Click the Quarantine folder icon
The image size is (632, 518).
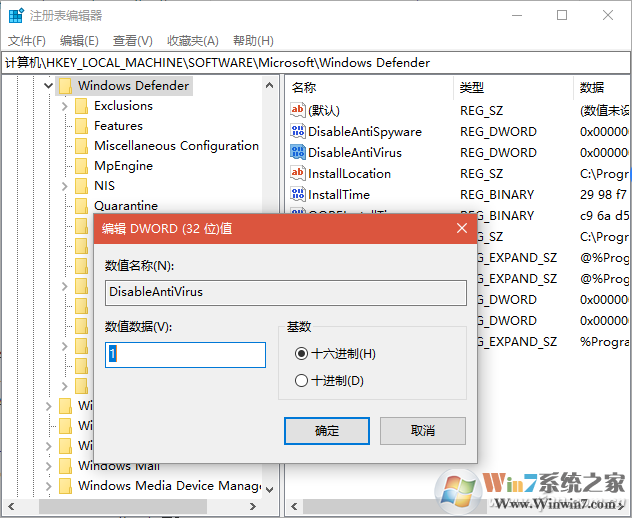81,206
